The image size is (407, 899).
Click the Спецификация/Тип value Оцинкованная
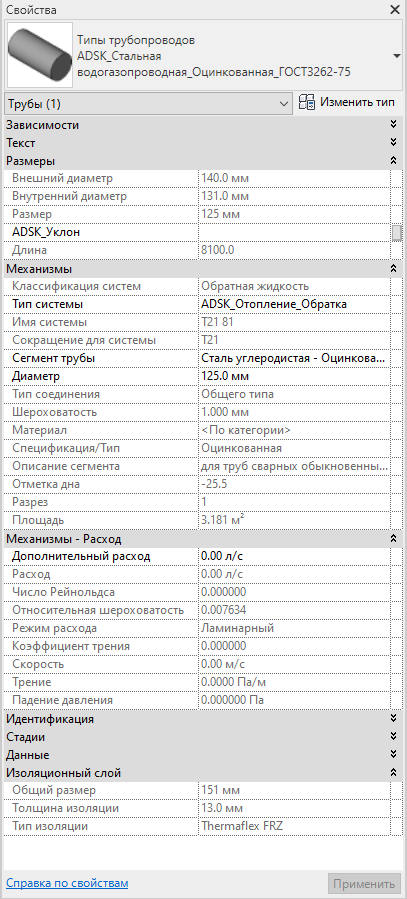pos(293,448)
